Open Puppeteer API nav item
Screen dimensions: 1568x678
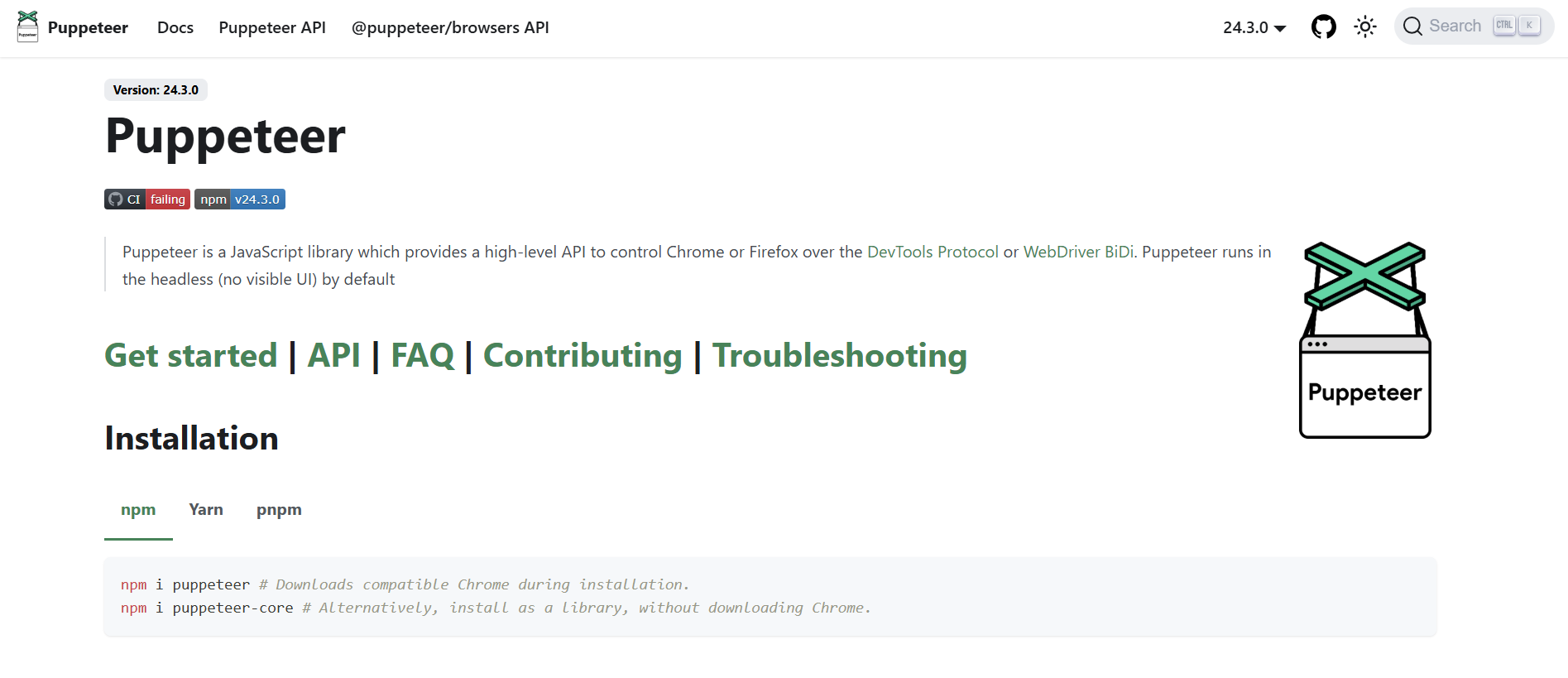point(272,27)
